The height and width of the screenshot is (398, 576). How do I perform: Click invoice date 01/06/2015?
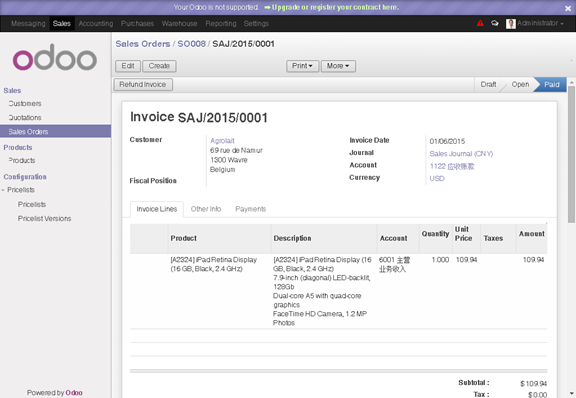click(x=447, y=141)
